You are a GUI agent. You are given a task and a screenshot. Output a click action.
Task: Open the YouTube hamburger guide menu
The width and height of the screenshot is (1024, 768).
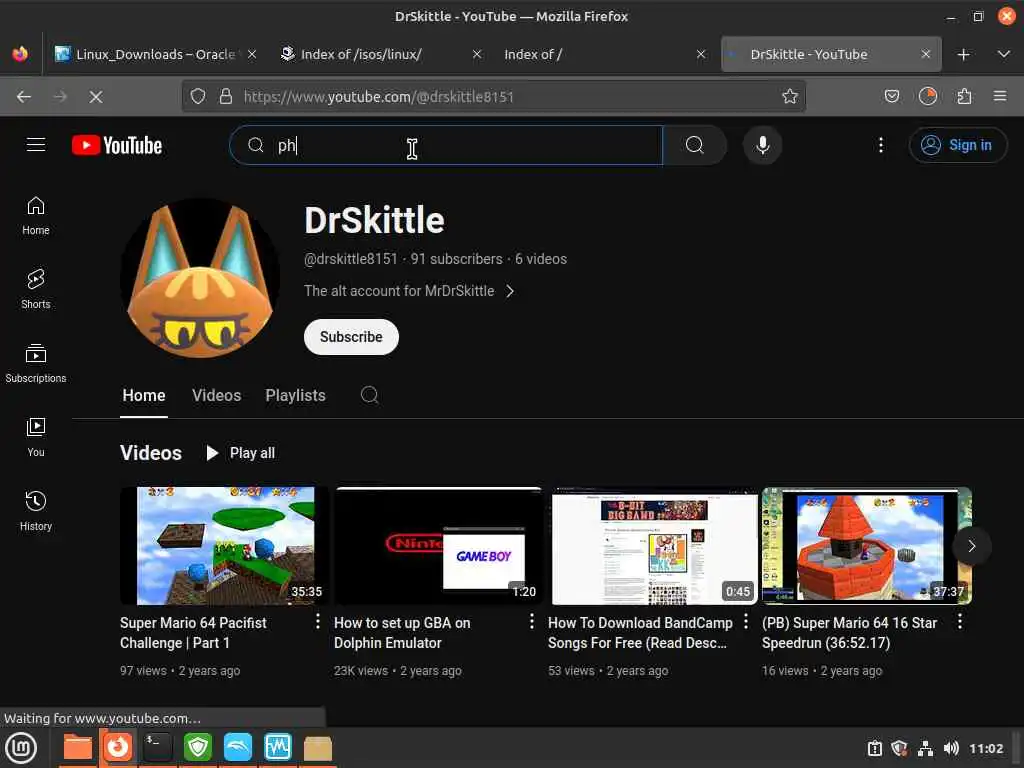click(36, 144)
